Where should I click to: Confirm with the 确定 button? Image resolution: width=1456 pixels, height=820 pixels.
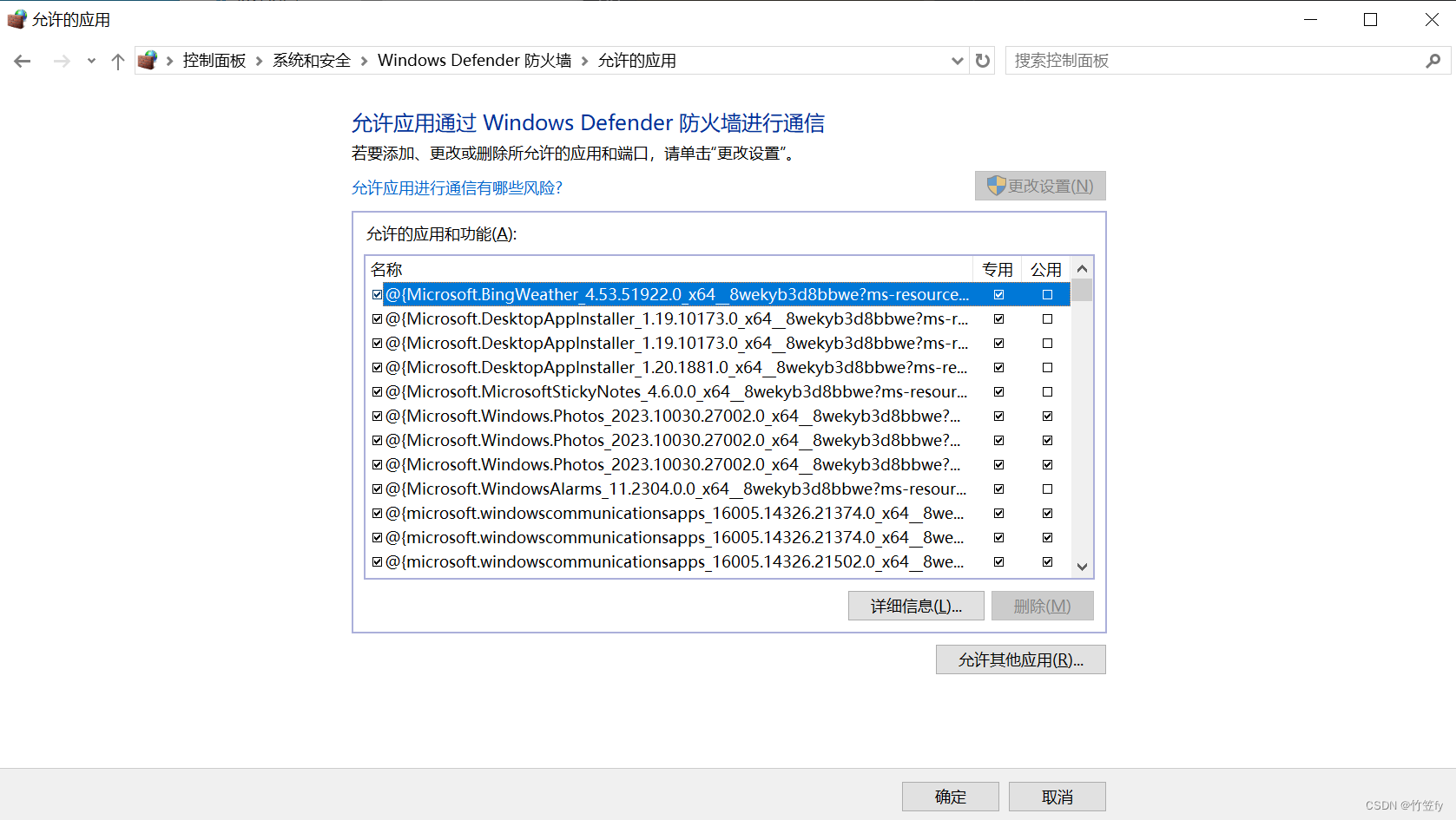(951, 797)
